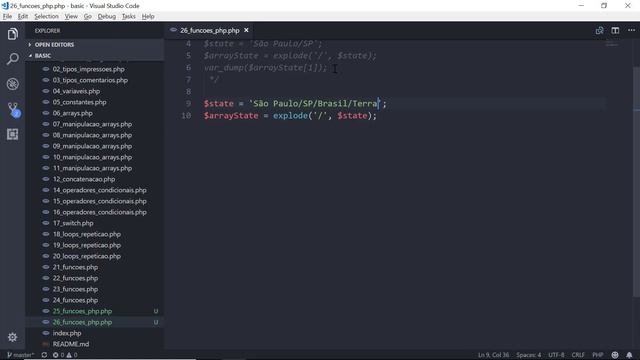Open the notifications bell icon
Image resolution: width=640 pixels, height=360 pixels.
pyautogui.click(x=629, y=355)
